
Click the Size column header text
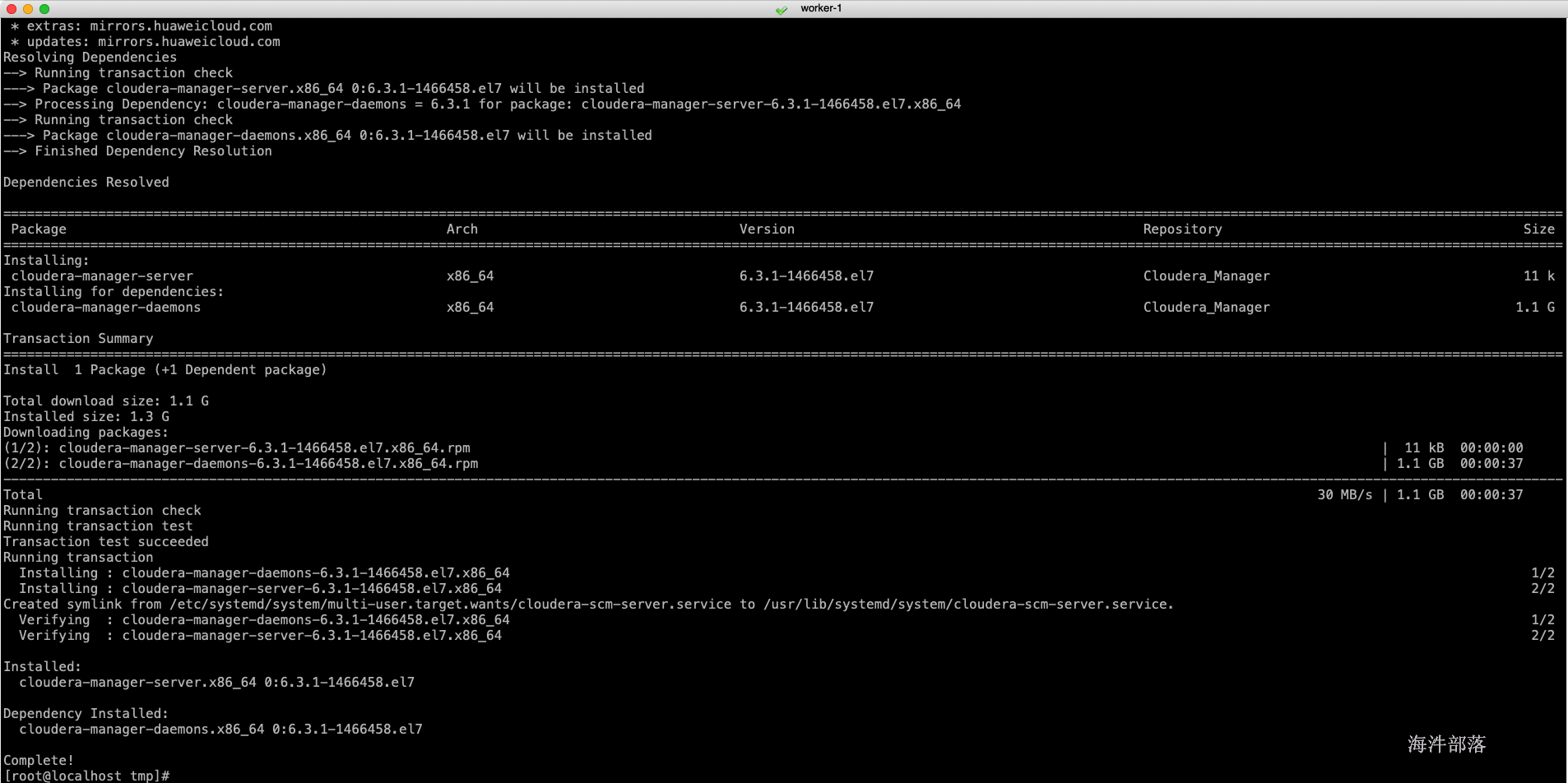click(x=1538, y=229)
